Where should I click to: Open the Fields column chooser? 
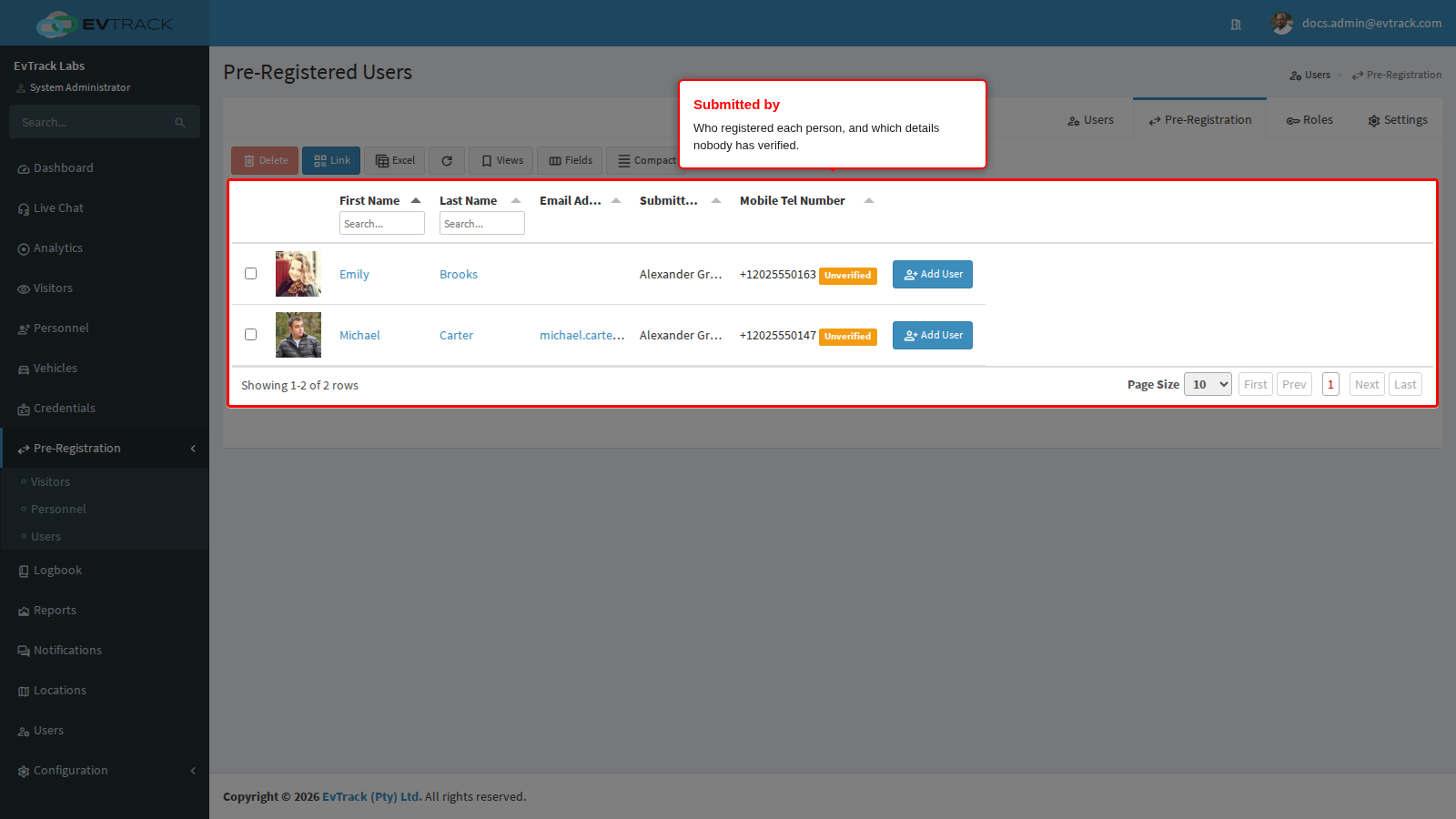click(x=570, y=161)
